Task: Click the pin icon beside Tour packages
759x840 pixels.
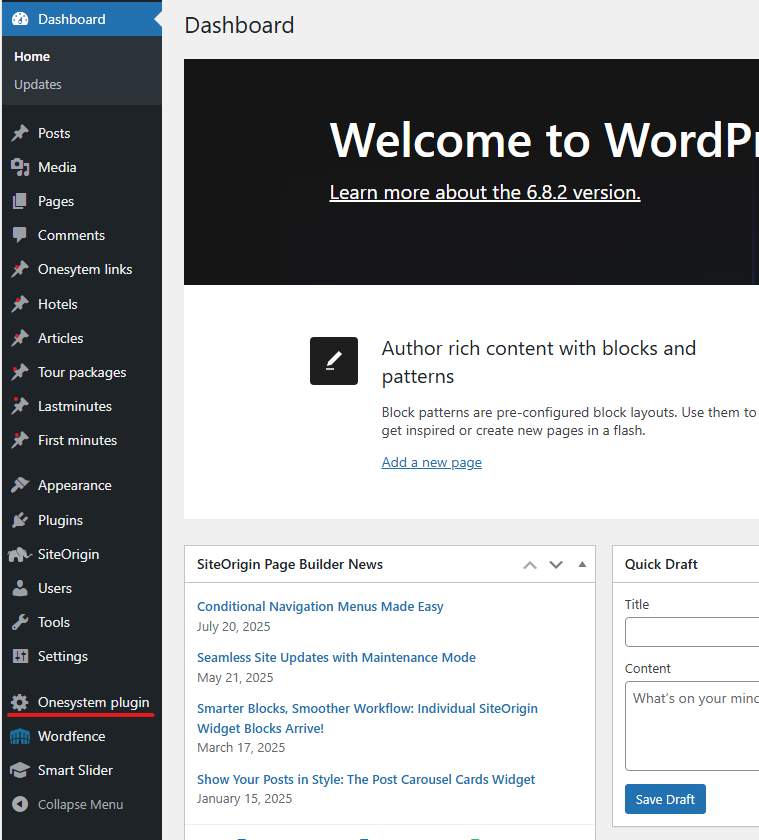Action: coord(20,372)
